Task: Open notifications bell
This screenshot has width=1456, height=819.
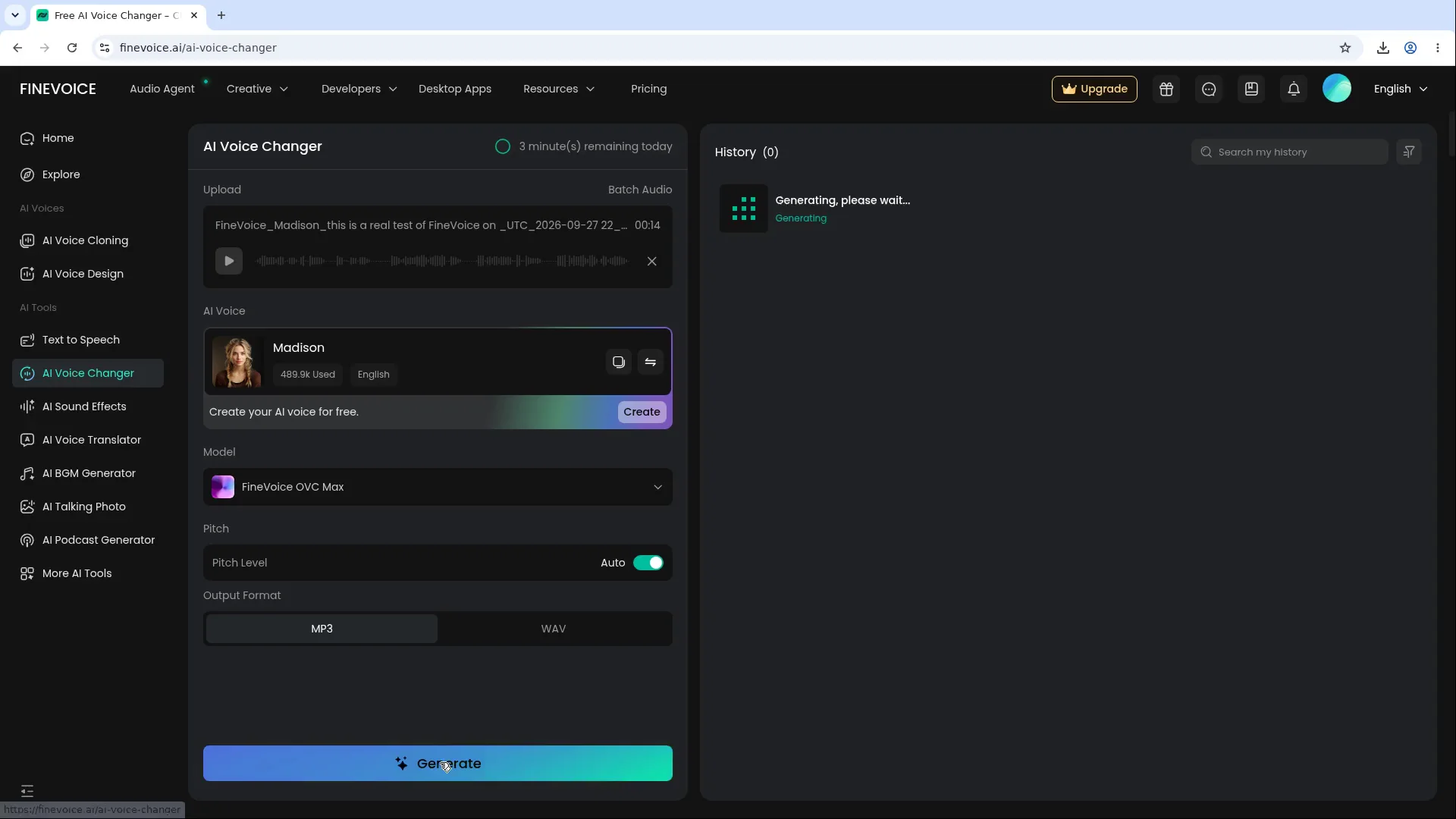Action: coord(1294,89)
